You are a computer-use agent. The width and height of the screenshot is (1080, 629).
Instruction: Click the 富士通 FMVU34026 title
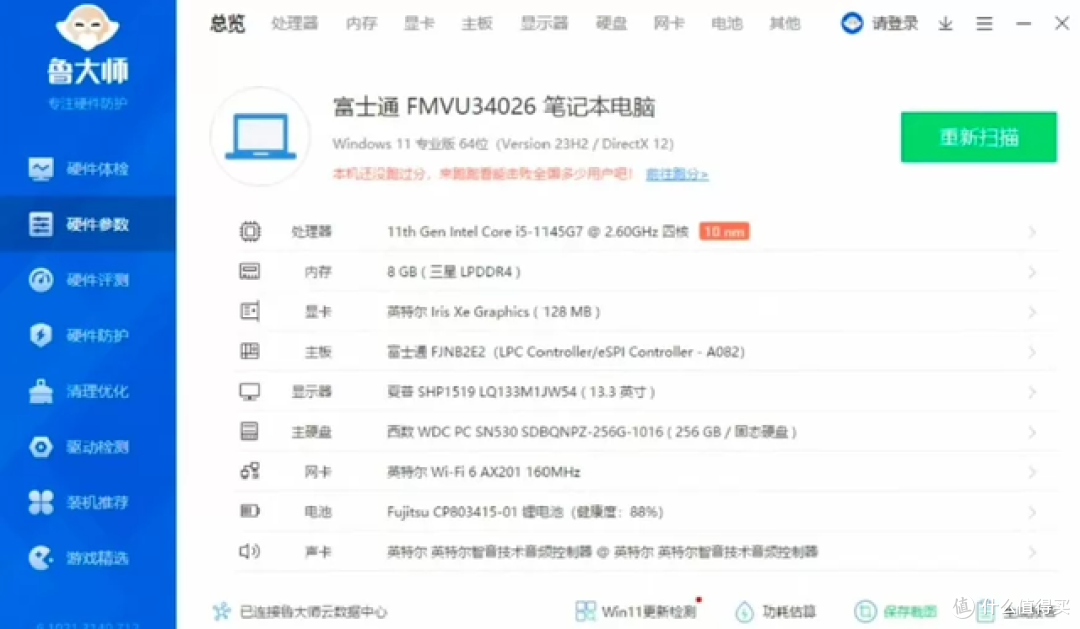tap(493, 107)
